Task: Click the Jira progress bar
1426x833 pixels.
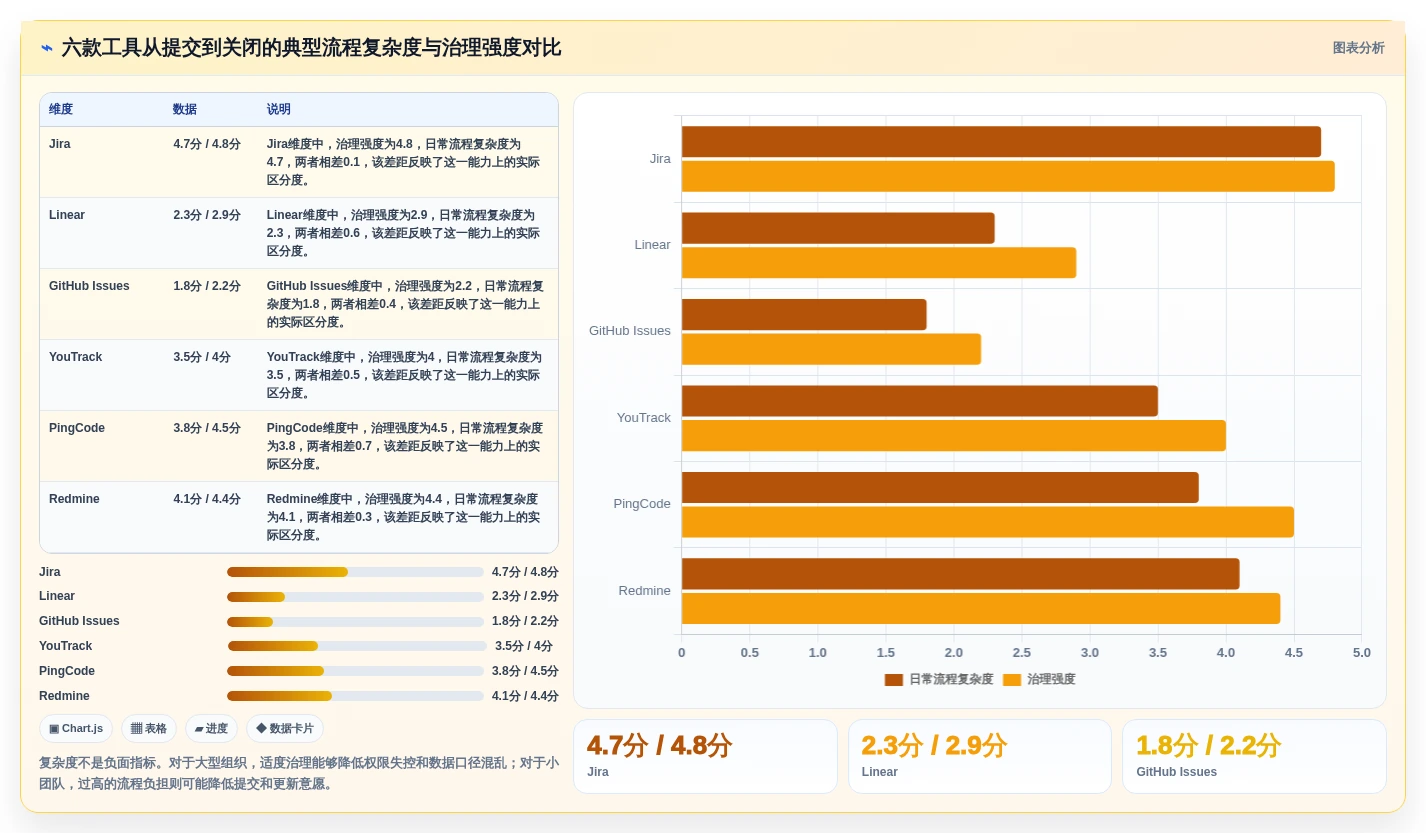Action: tap(355, 572)
